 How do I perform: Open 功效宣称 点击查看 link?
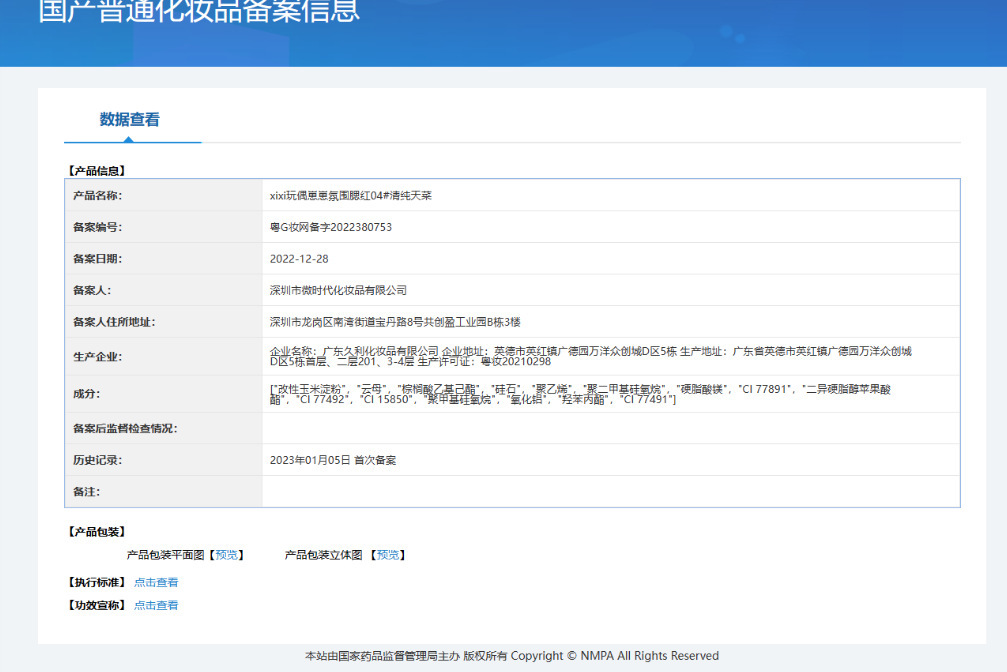[156, 605]
